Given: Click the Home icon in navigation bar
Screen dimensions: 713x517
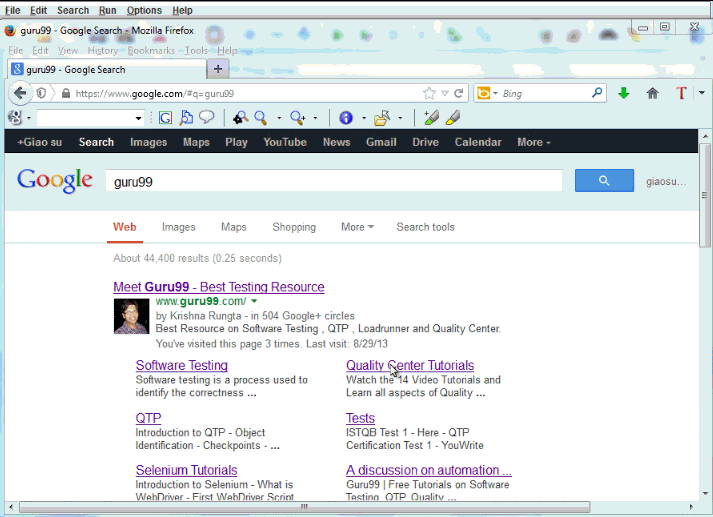Looking at the screenshot, I should click(x=653, y=93).
